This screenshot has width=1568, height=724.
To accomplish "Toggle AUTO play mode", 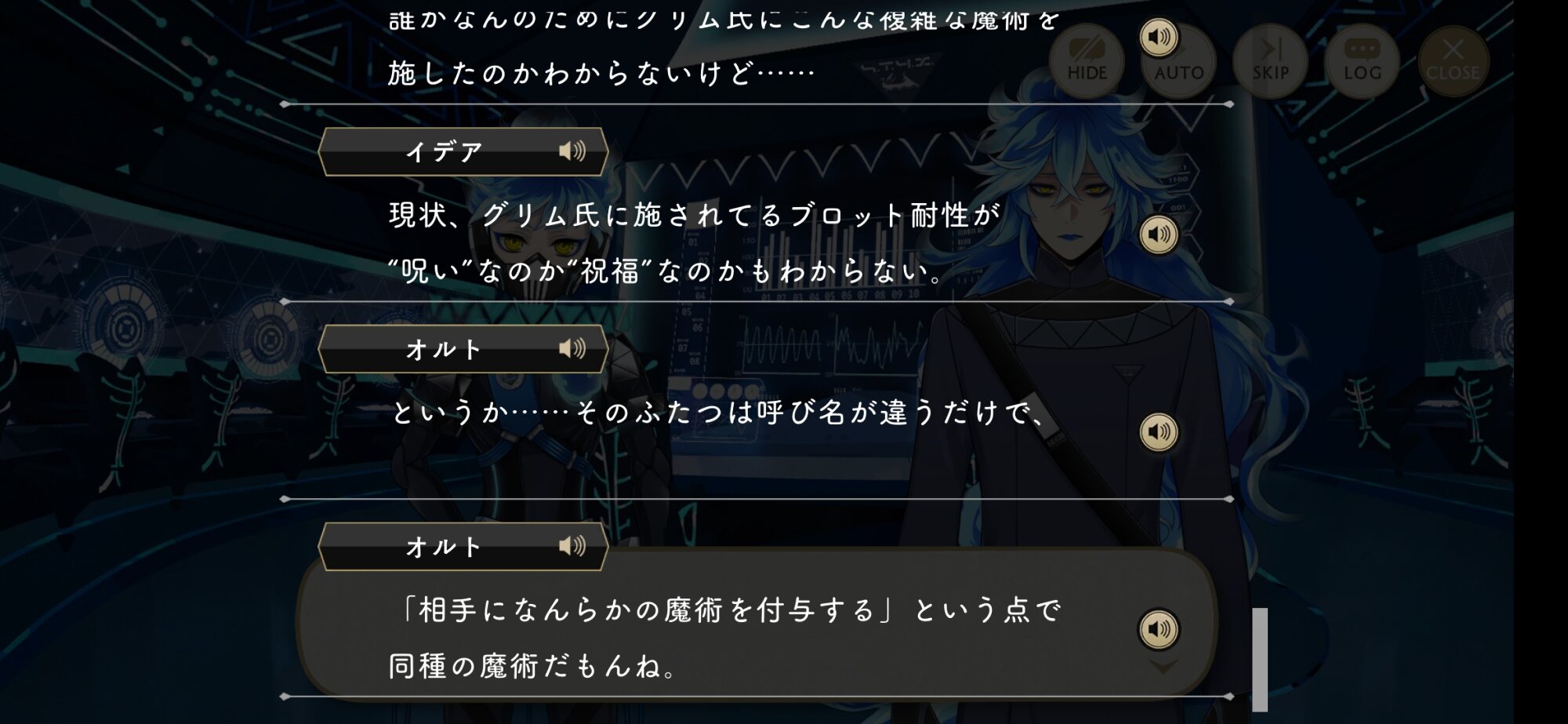I will [x=1179, y=60].
